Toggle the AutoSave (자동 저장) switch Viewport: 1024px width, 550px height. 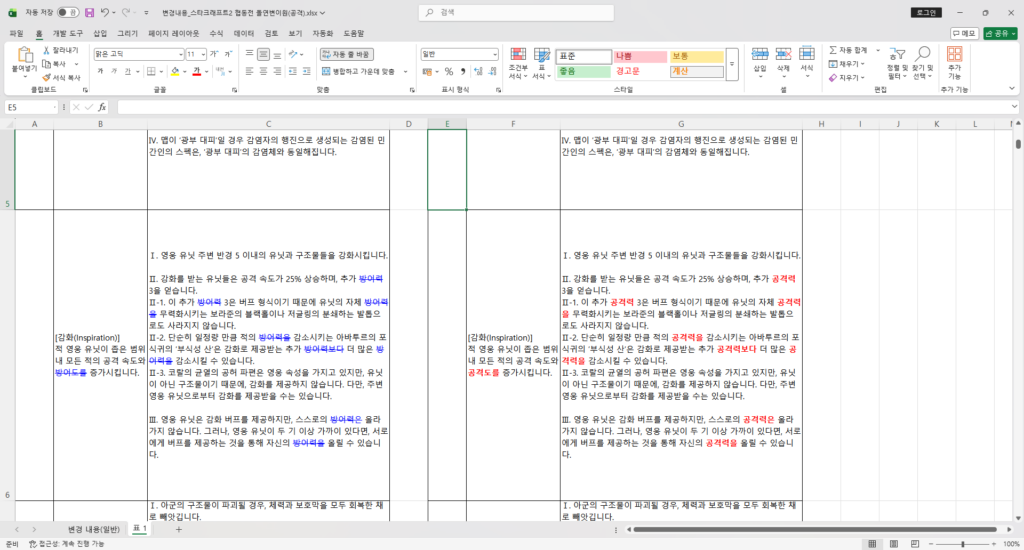[67, 13]
